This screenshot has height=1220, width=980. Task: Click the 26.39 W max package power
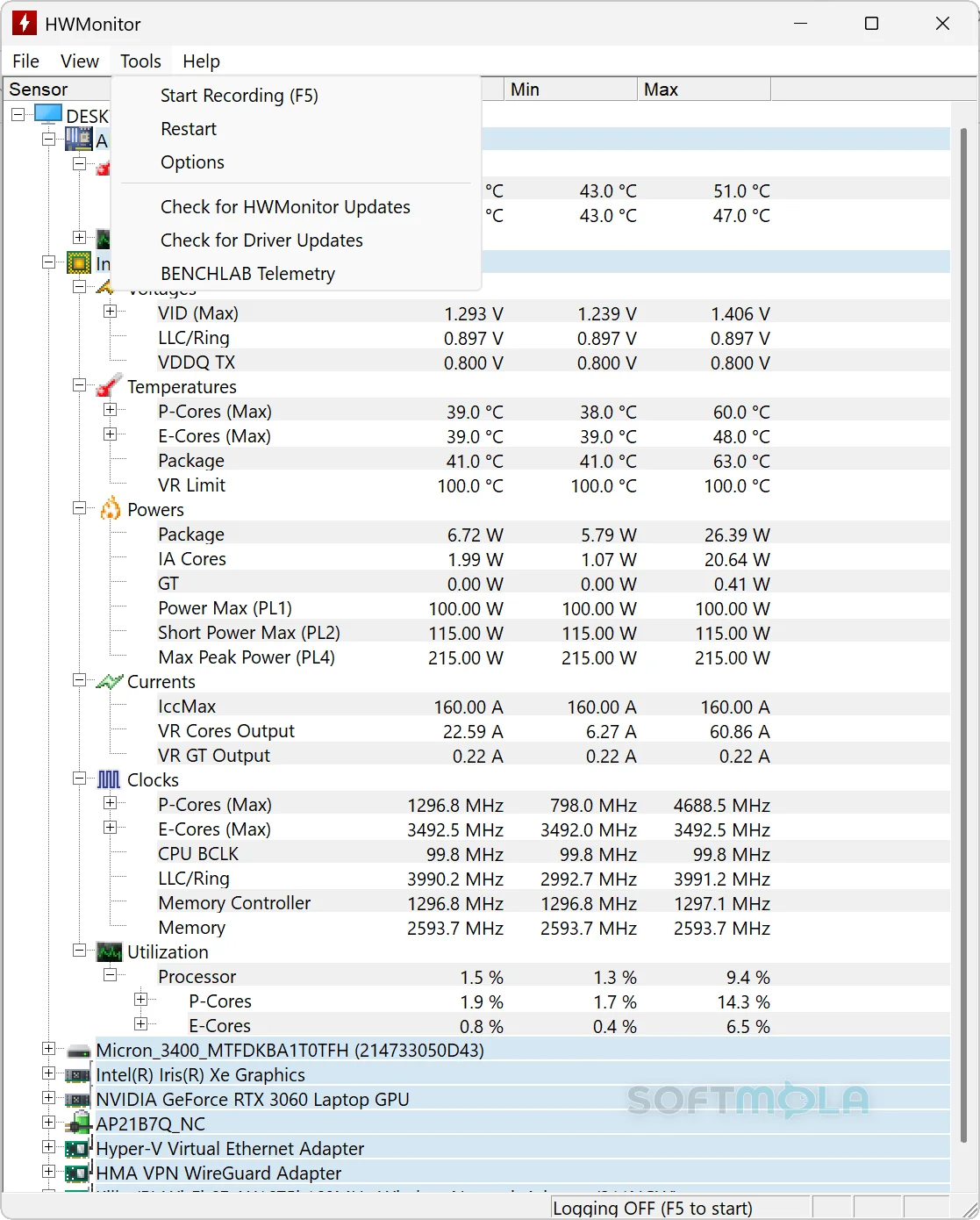tap(737, 535)
